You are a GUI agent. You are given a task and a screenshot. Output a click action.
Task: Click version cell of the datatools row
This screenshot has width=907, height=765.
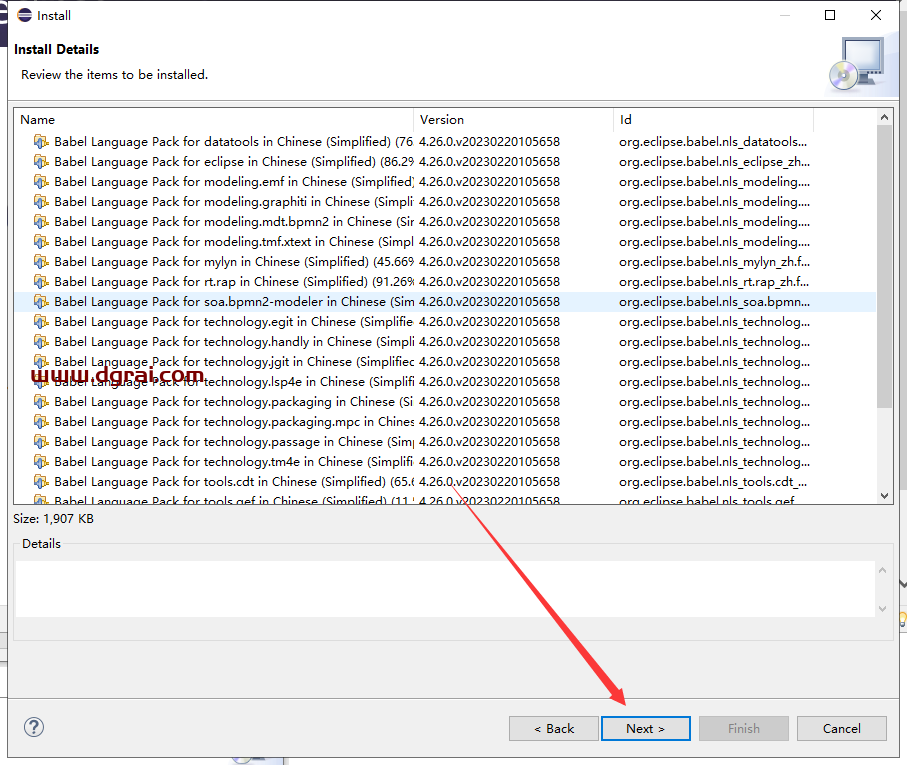[489, 141]
